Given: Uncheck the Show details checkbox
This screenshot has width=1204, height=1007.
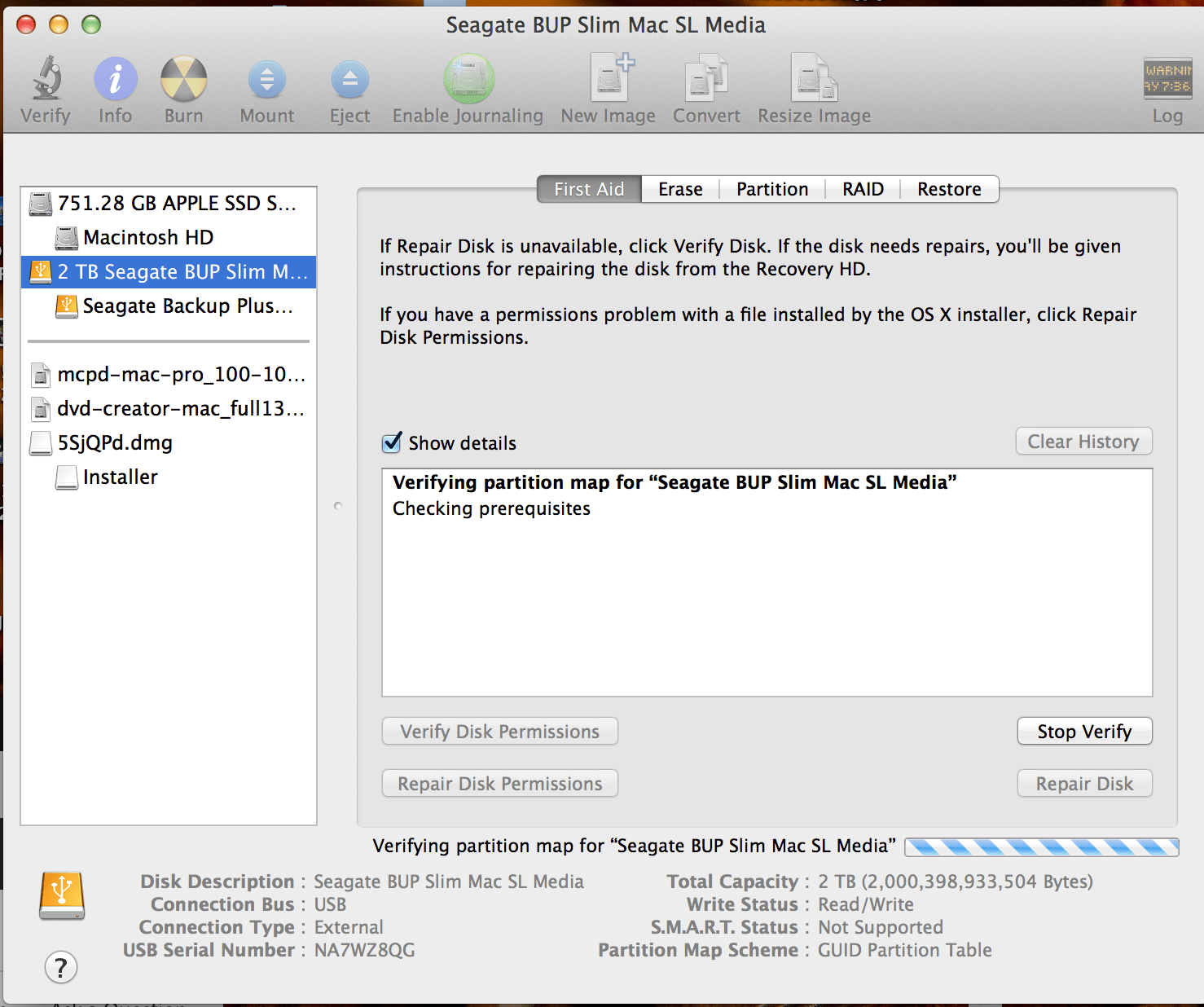Looking at the screenshot, I should click(x=392, y=442).
